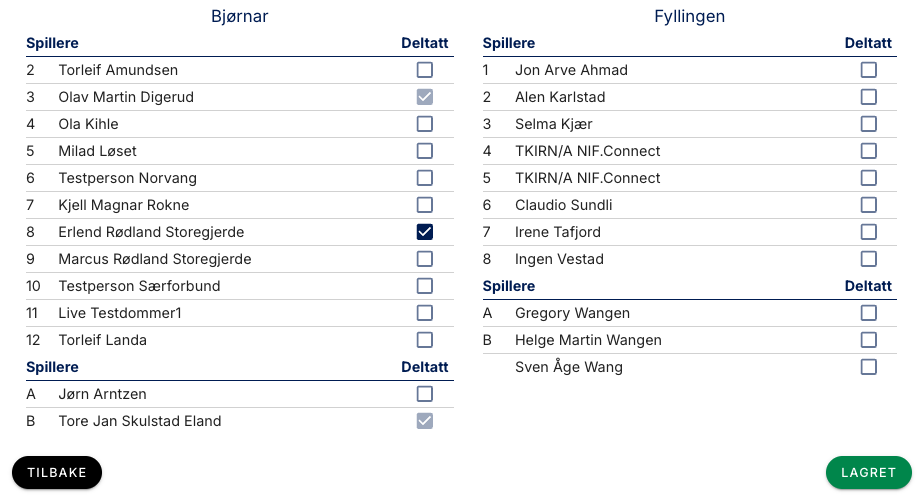Check Sven Åge Wang's participation box

(869, 367)
